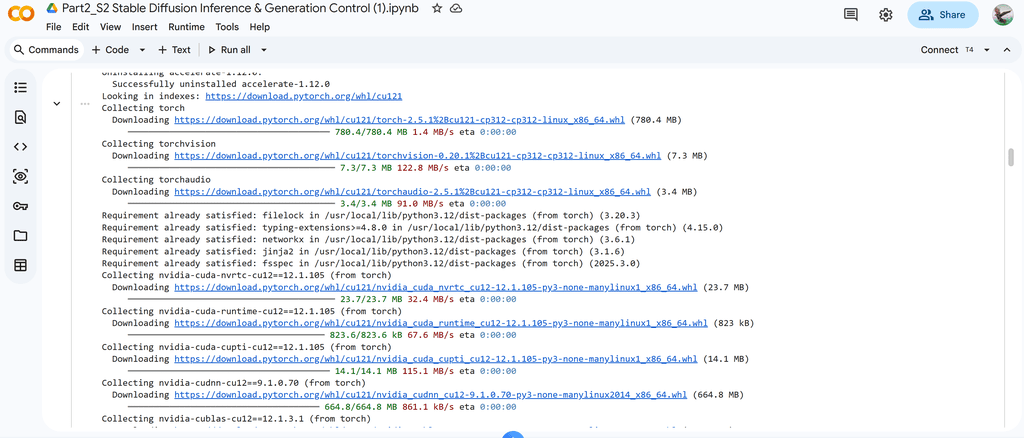This screenshot has width=1024, height=438.
Task: Open the download.pytorch.org/whl/cu121 index link
Action: pos(304,96)
